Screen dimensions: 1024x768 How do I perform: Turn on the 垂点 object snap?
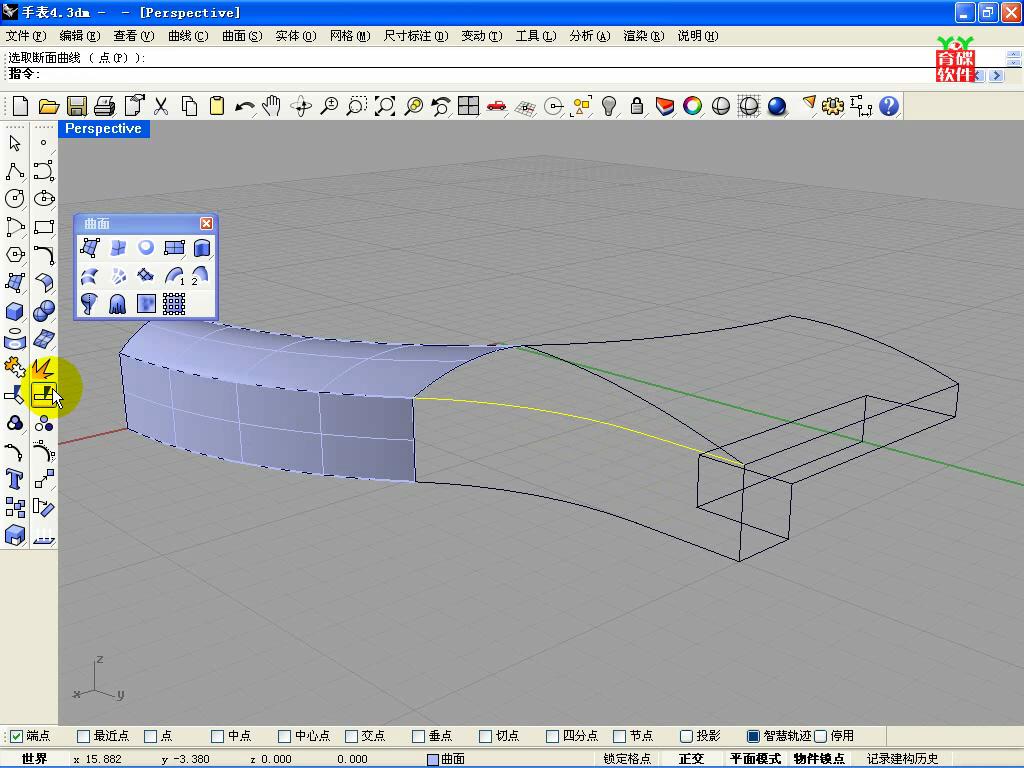pos(419,736)
